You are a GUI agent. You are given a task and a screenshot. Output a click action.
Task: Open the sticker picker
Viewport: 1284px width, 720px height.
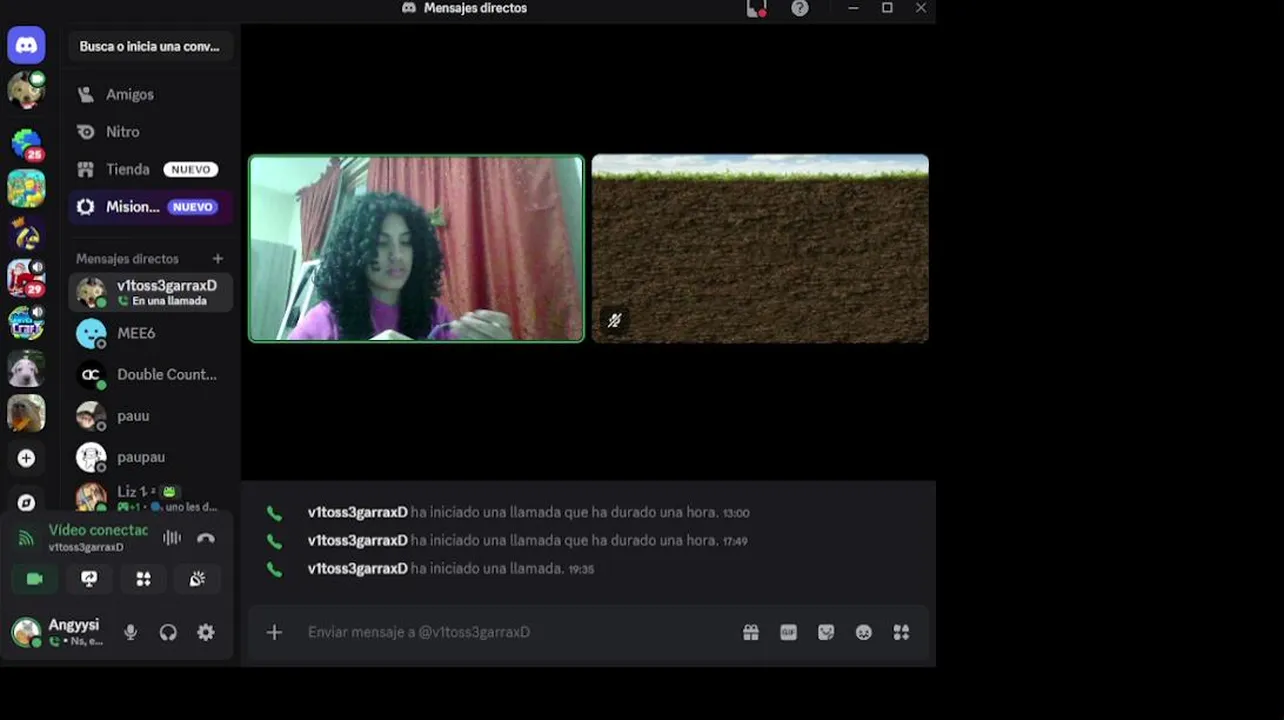click(x=826, y=632)
